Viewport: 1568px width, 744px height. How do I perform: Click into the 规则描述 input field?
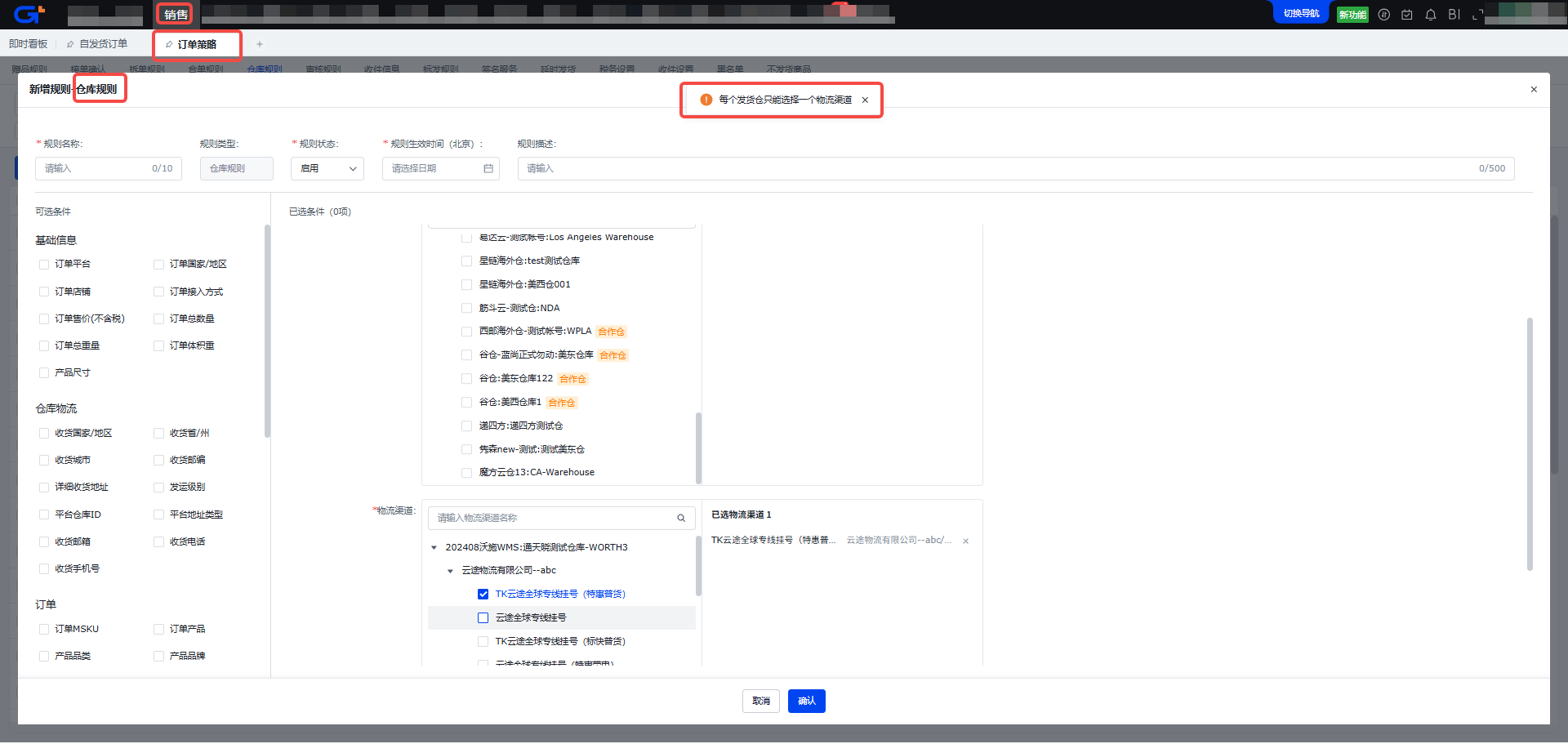(x=1016, y=168)
